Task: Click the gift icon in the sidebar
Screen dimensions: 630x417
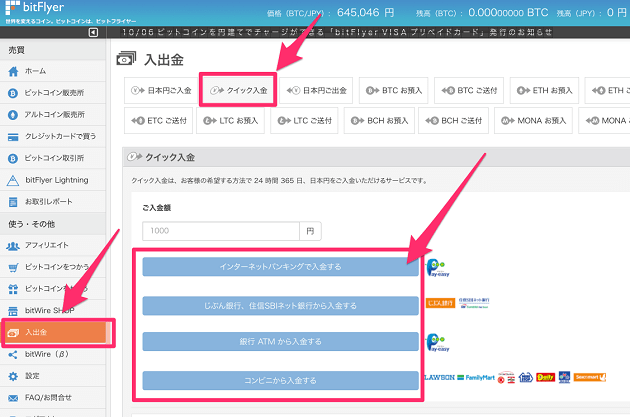Action: [x=13, y=289]
